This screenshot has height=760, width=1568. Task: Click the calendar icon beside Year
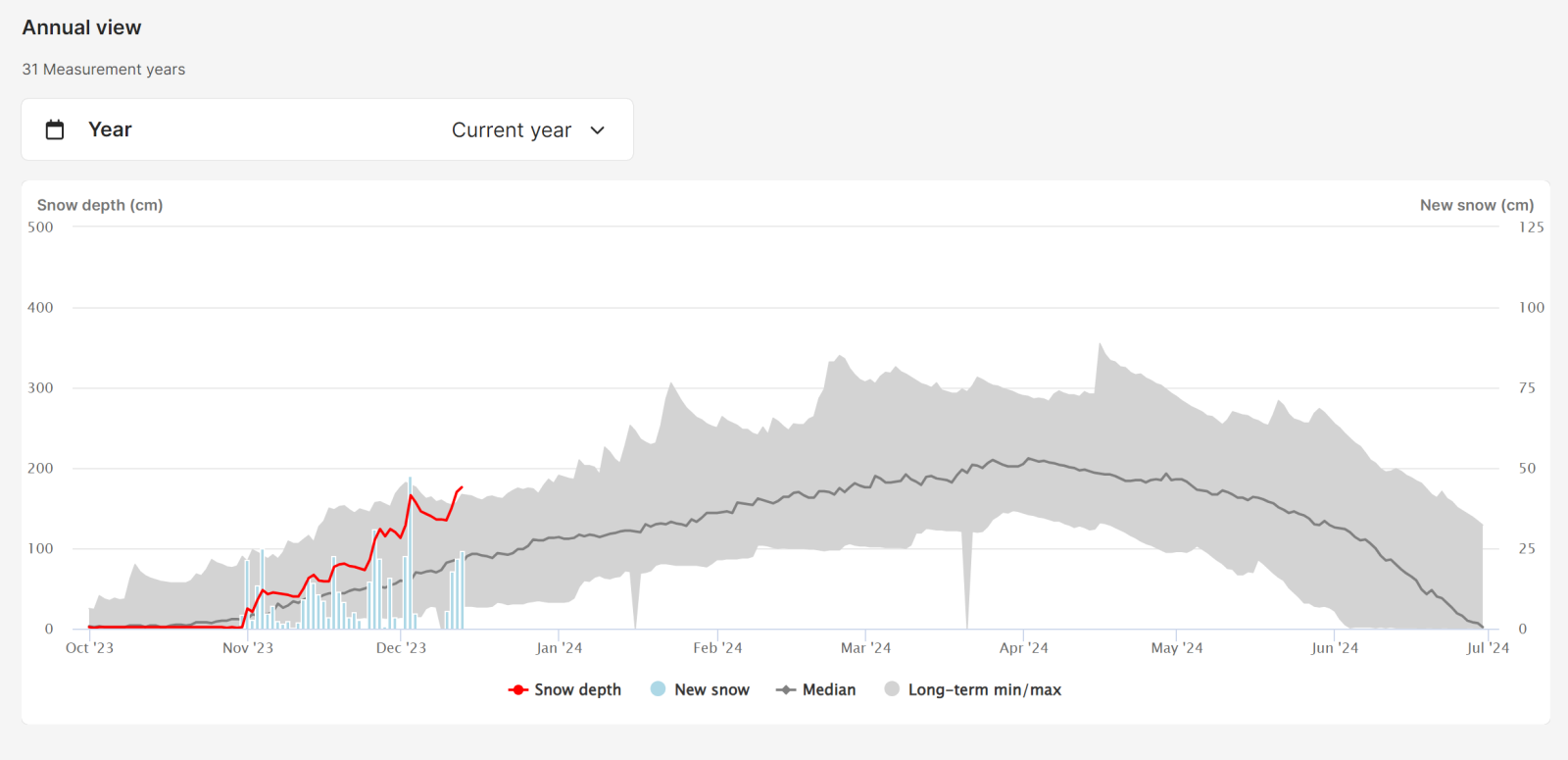coord(55,129)
